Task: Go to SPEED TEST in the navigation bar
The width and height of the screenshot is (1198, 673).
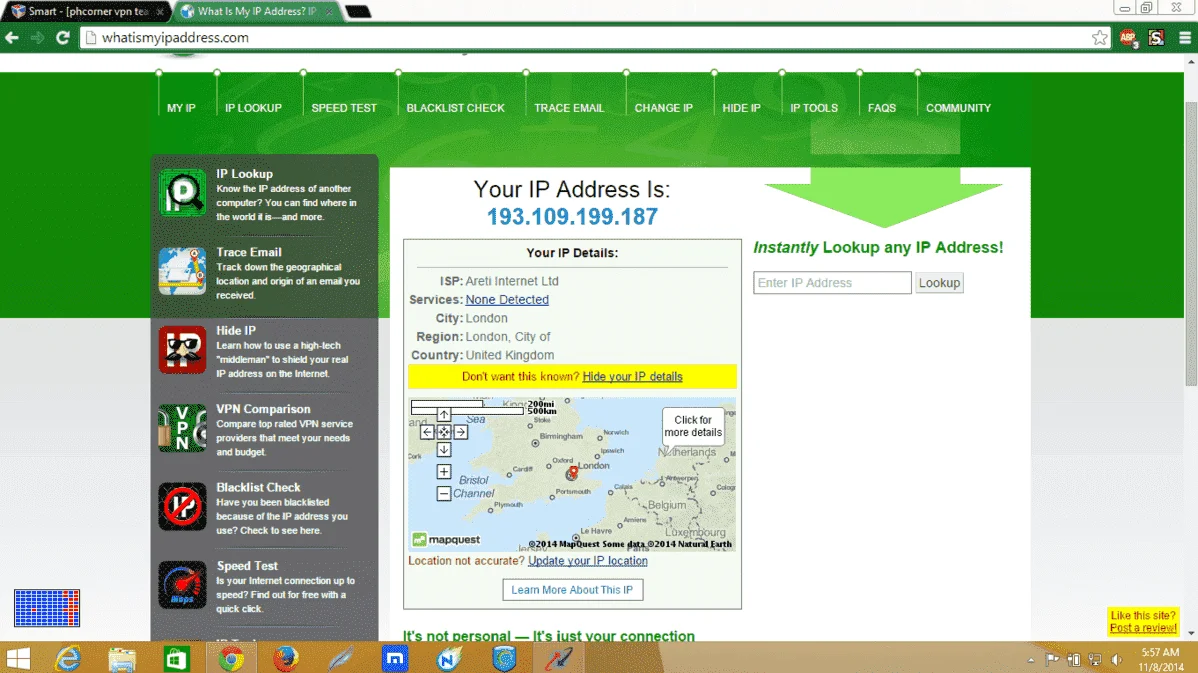Action: (x=344, y=108)
